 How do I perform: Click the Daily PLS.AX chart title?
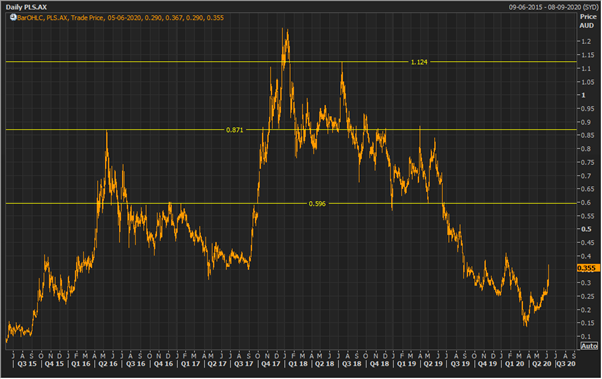pos(26,7)
